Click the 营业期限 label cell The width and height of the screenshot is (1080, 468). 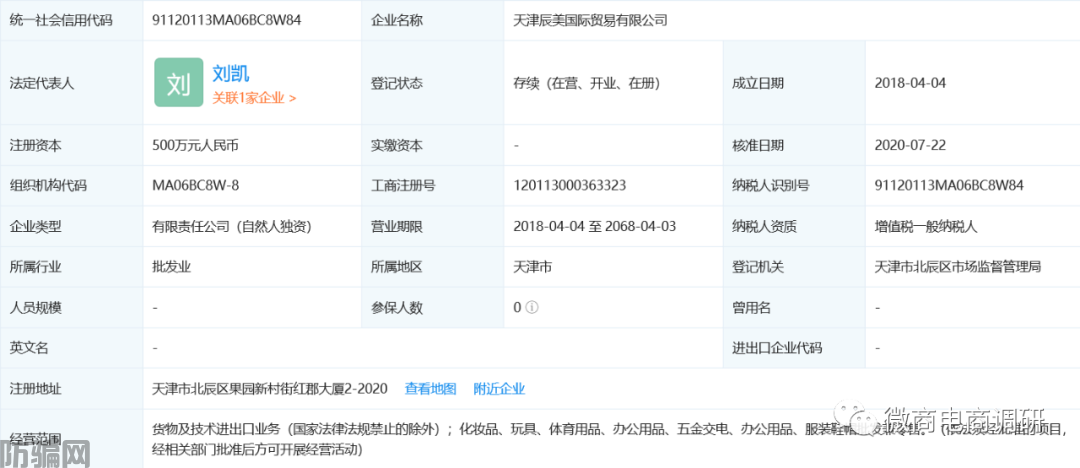pyautogui.click(x=433, y=225)
